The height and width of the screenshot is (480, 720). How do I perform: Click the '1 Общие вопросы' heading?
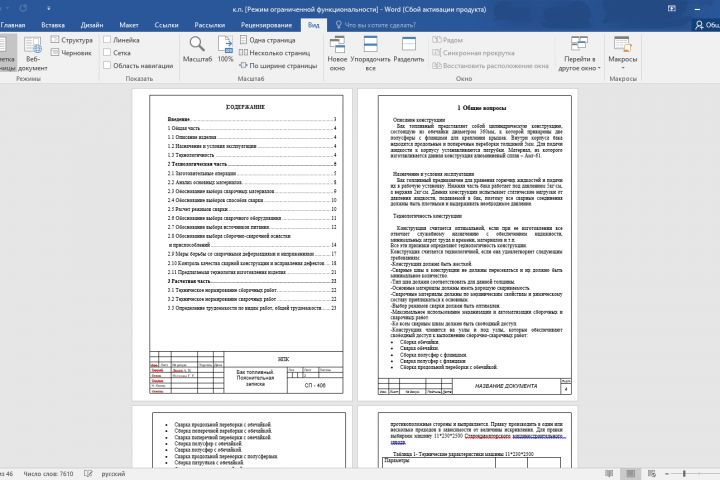482,108
